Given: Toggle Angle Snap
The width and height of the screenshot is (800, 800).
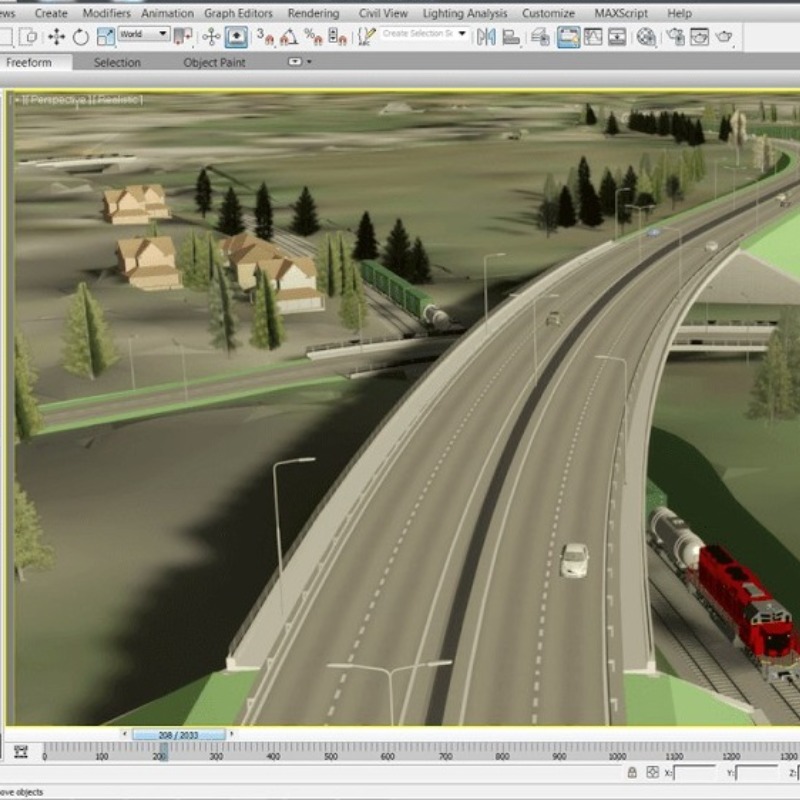Looking at the screenshot, I should [288, 37].
